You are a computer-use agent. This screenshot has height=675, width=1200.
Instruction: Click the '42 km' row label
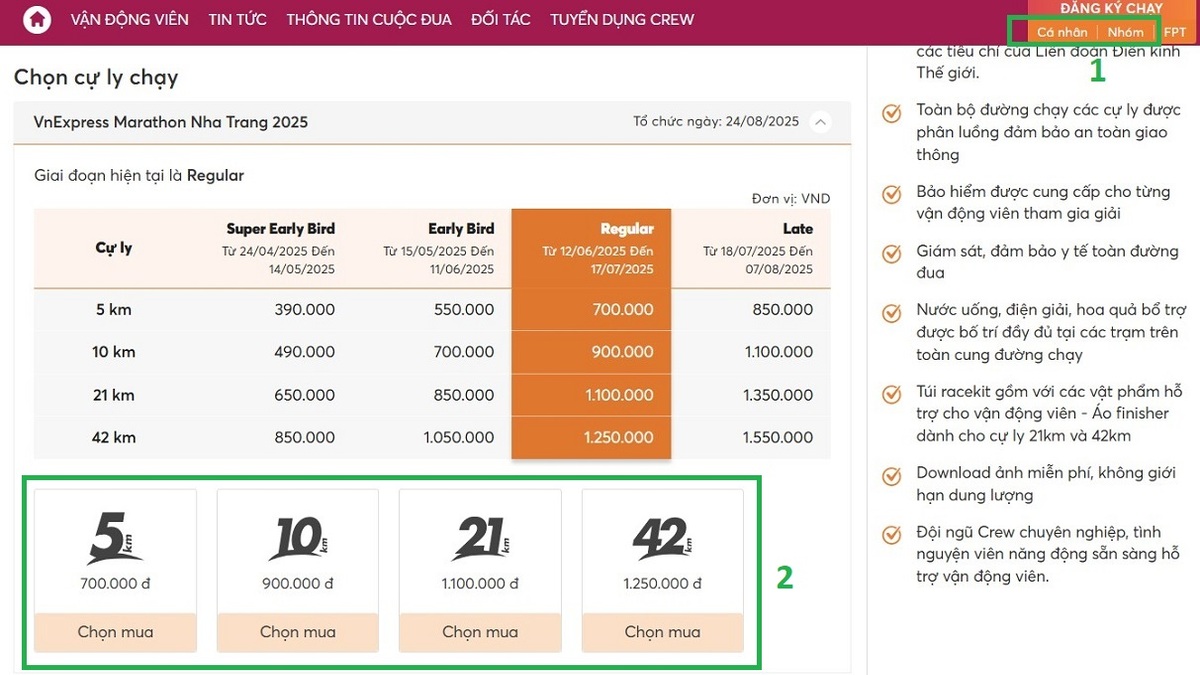pyautogui.click(x=114, y=438)
